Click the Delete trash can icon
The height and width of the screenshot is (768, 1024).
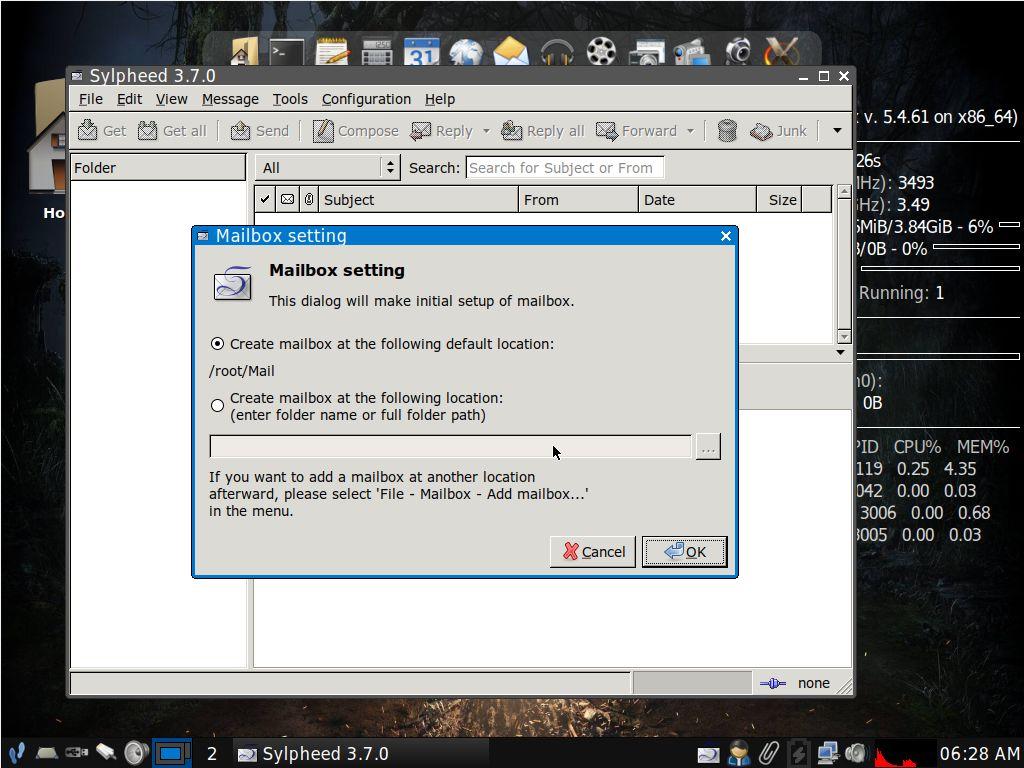point(727,131)
